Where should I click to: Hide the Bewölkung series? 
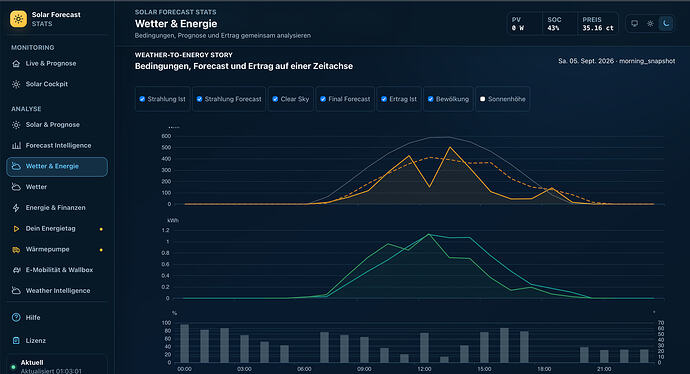click(431, 99)
